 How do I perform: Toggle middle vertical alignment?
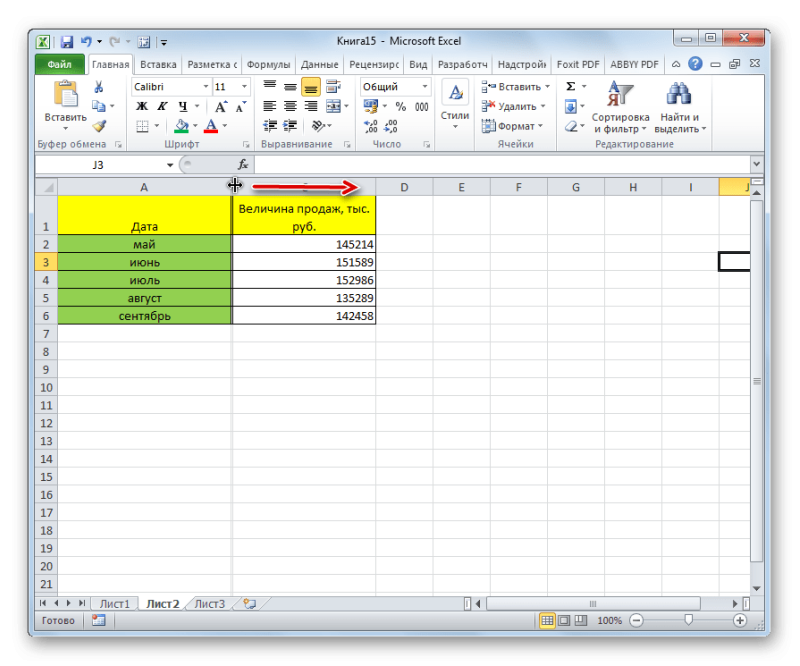[290, 87]
